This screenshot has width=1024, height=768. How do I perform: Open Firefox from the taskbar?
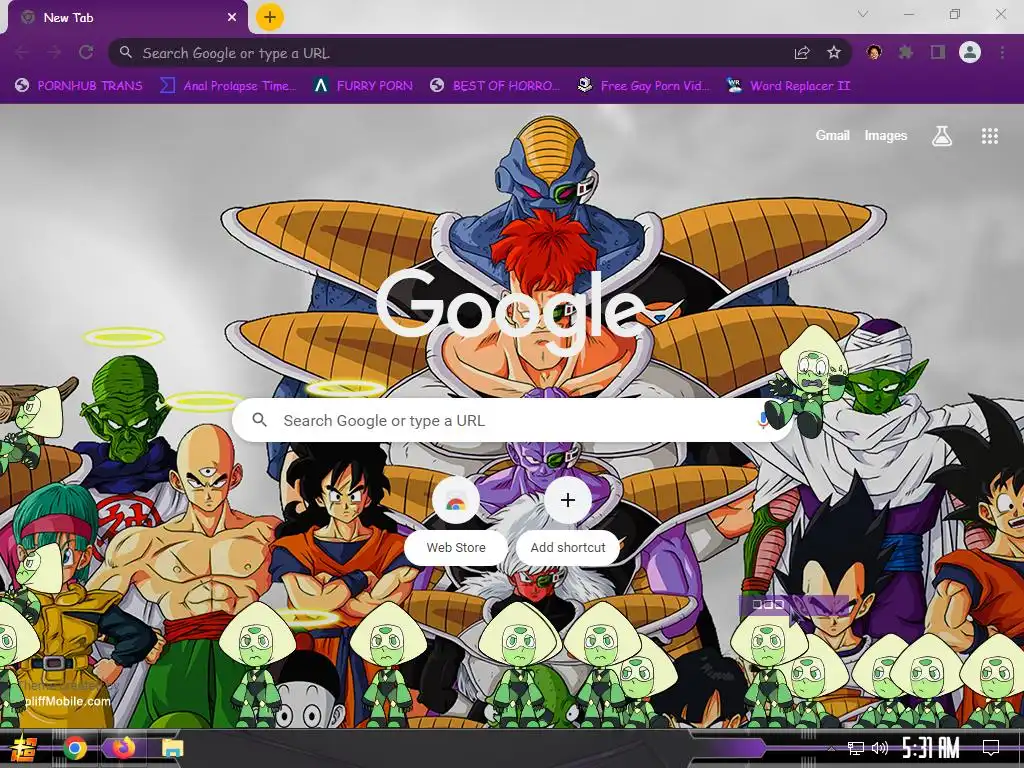[x=123, y=748]
